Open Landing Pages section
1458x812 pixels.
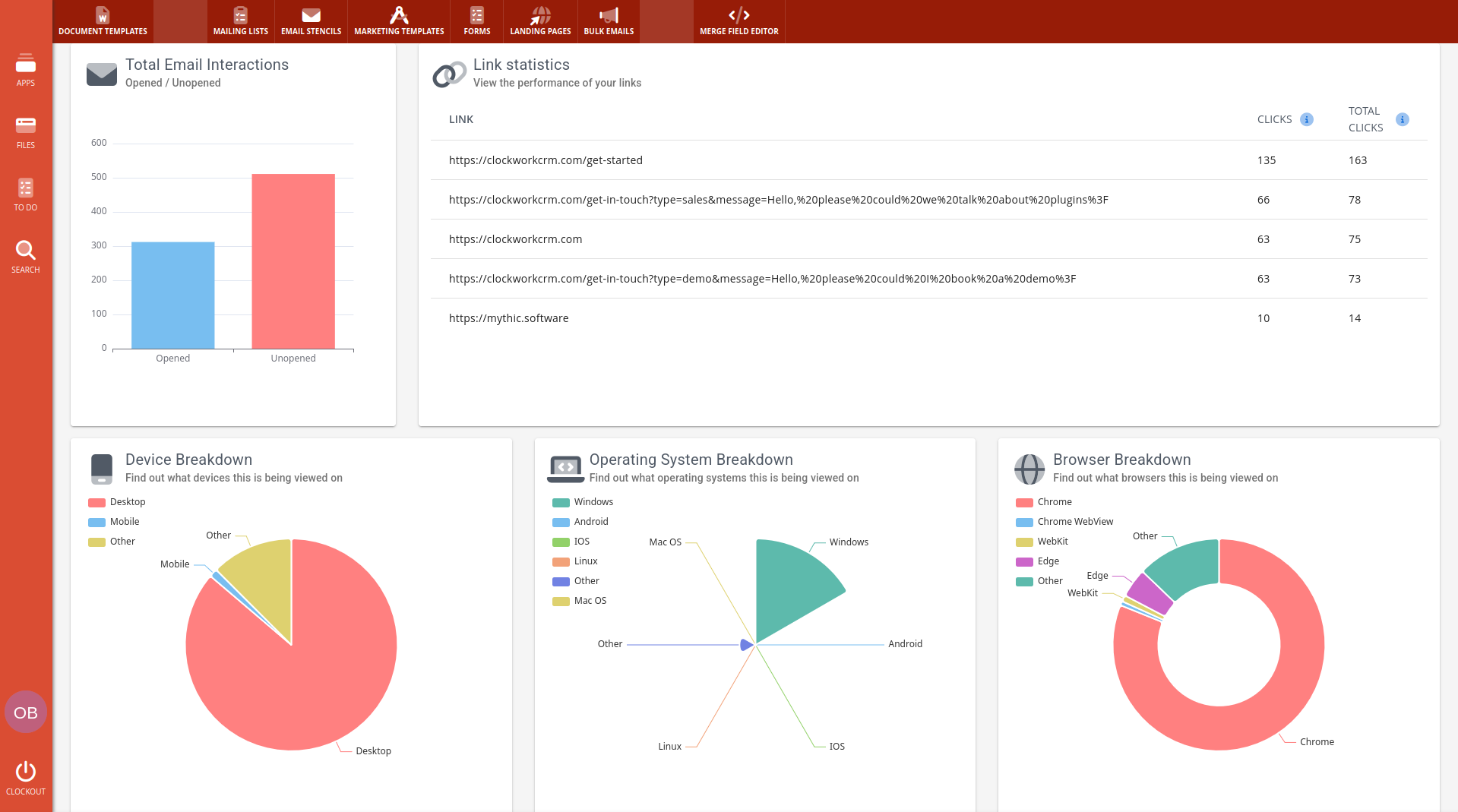540,21
